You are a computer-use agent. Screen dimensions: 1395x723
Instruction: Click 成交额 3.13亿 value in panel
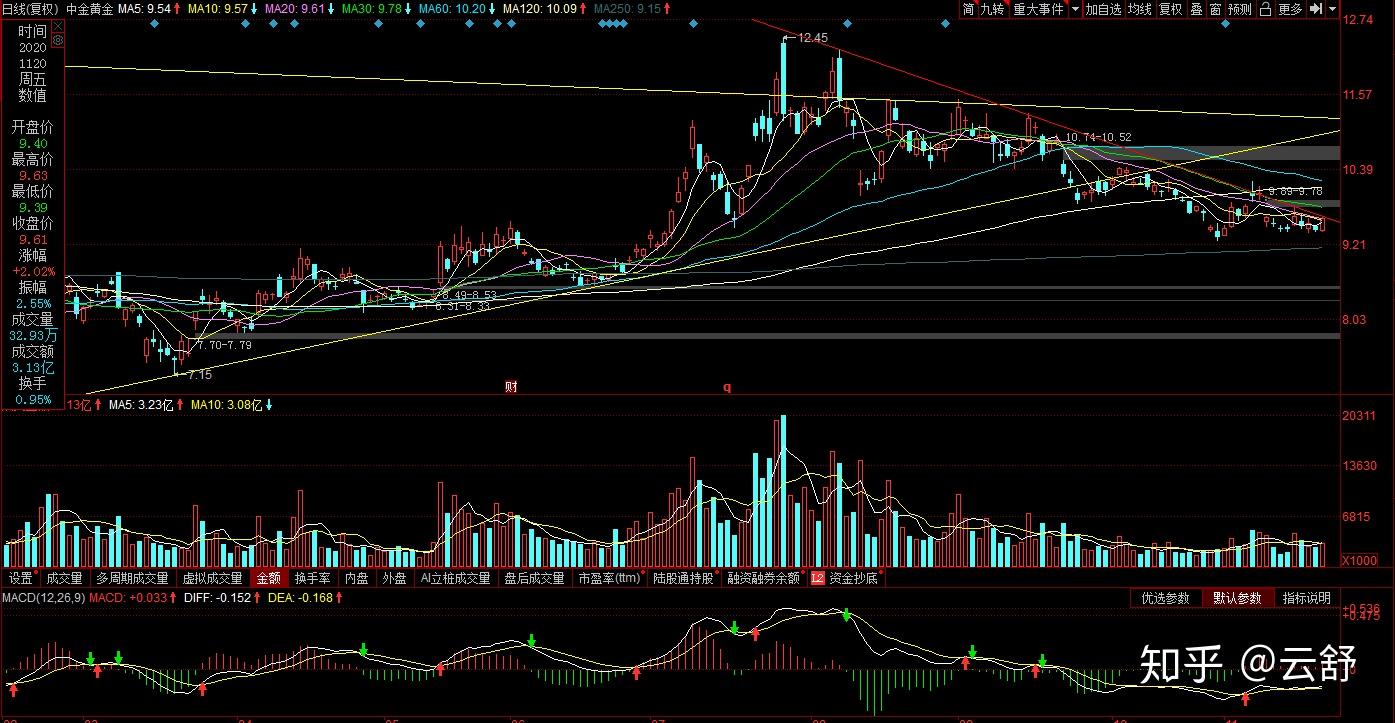pyautogui.click(x=33, y=368)
